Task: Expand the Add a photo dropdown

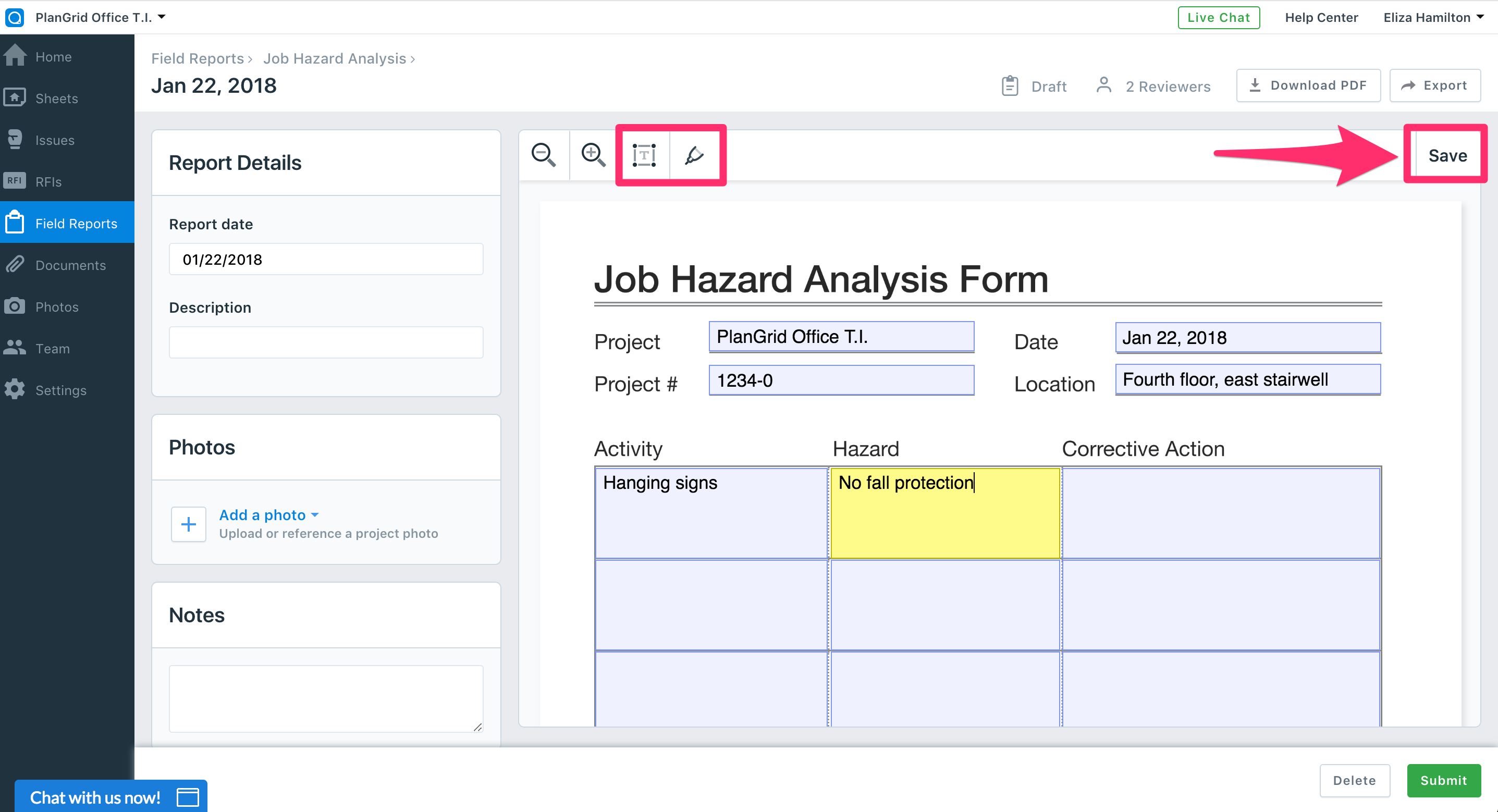Action: (x=268, y=515)
